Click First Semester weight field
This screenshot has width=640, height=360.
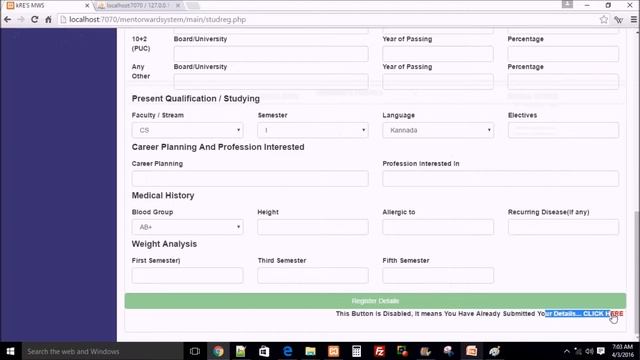[187, 276]
